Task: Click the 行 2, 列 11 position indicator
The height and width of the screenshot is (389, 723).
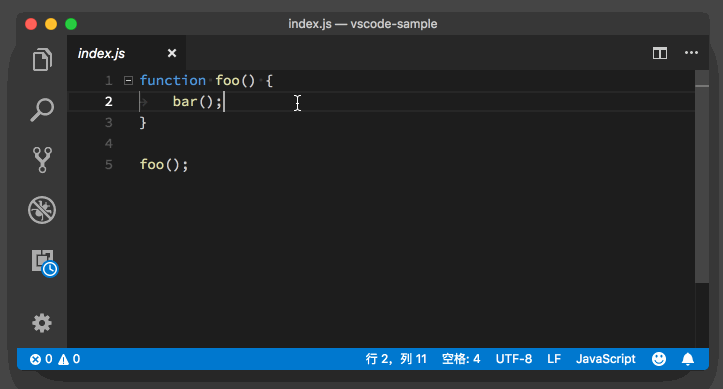Action: pos(396,359)
